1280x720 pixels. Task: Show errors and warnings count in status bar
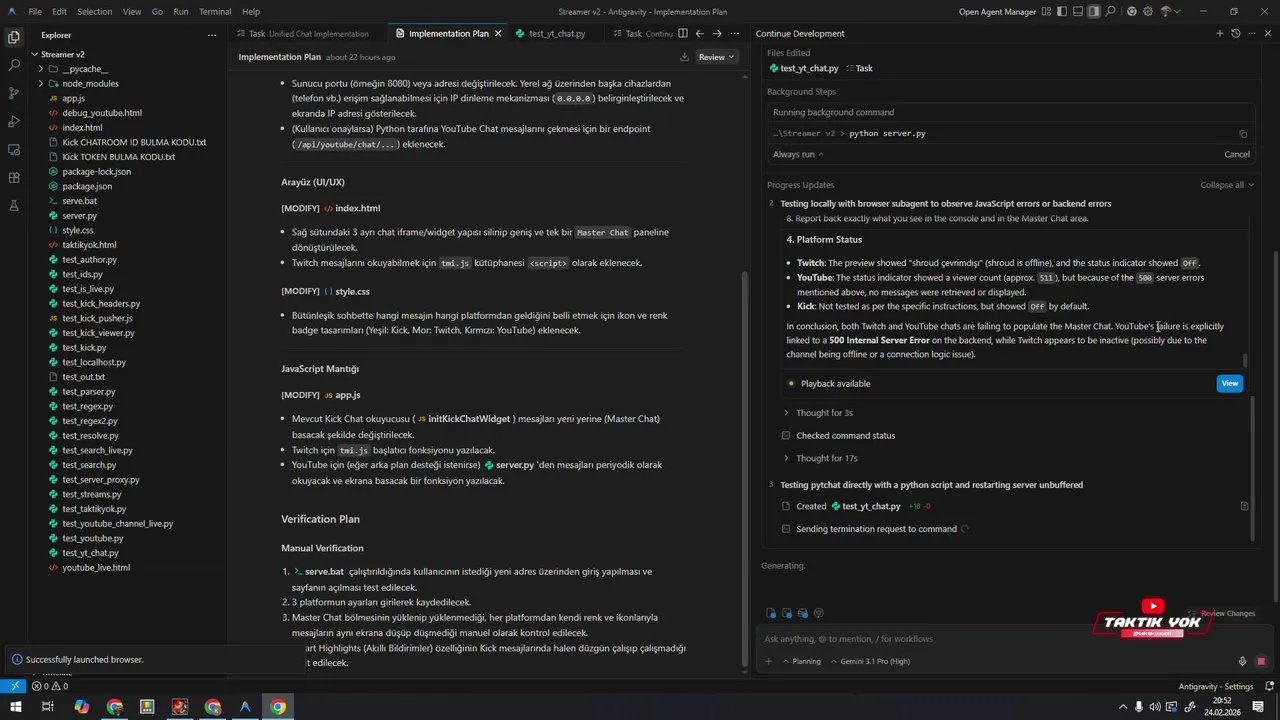49,687
